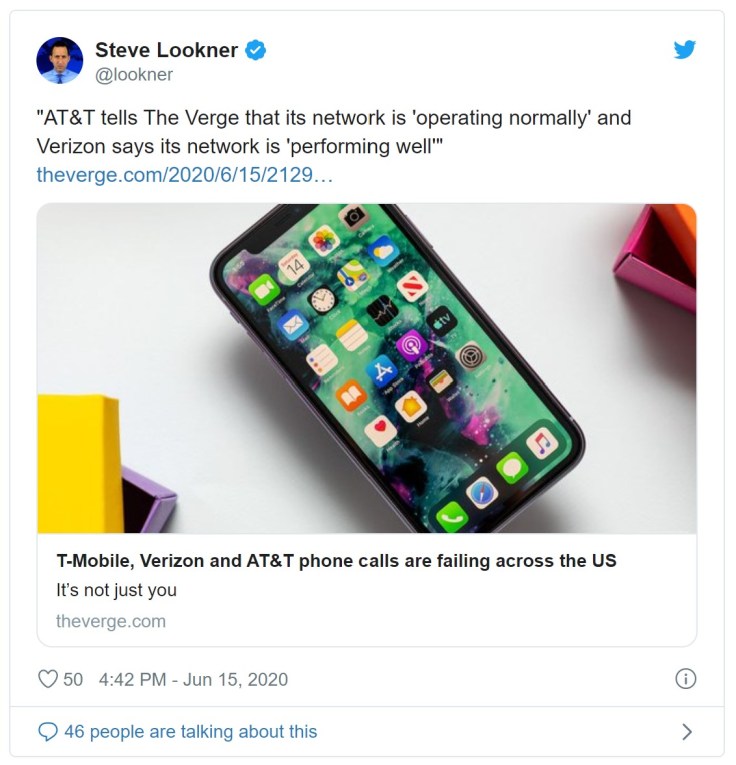Open the theverge.com/2020/6/15/2129… link
The width and height of the screenshot is (736, 765).
(x=184, y=175)
